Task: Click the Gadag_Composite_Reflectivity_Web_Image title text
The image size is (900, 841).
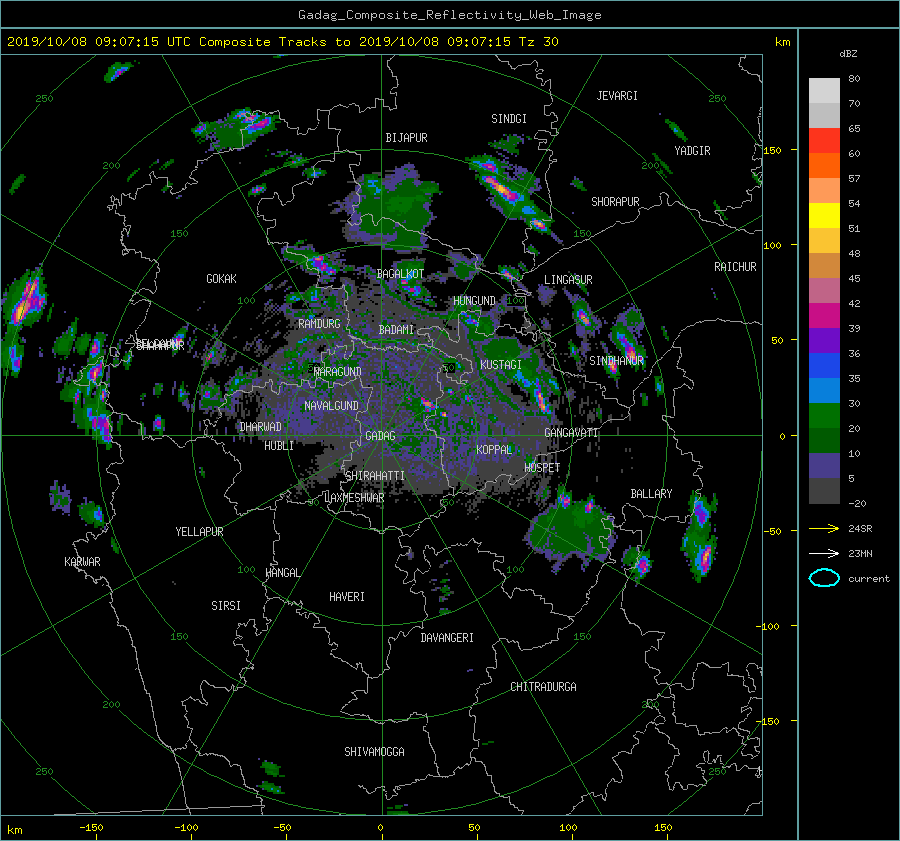Action: pyautogui.click(x=449, y=15)
